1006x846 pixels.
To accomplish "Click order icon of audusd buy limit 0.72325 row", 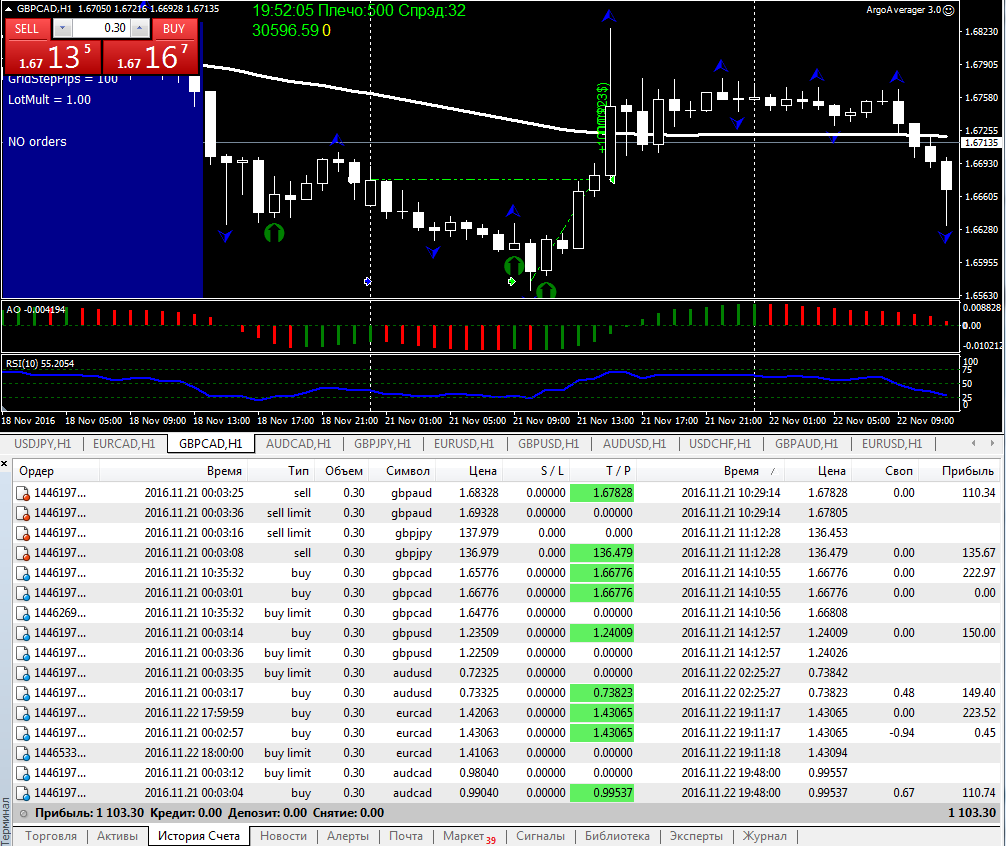I will click(x=22, y=673).
